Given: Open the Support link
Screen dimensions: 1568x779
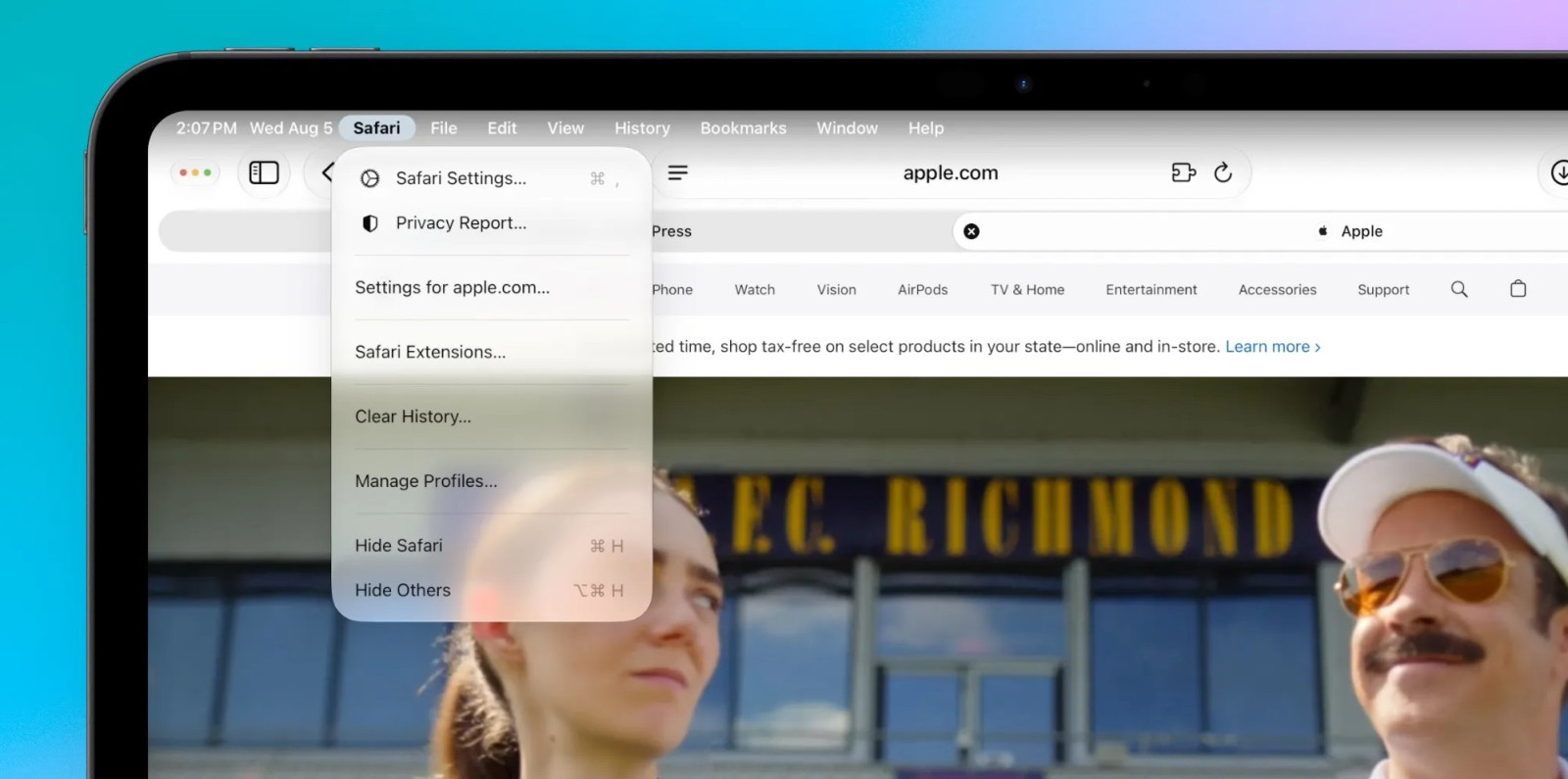Looking at the screenshot, I should coord(1383,290).
